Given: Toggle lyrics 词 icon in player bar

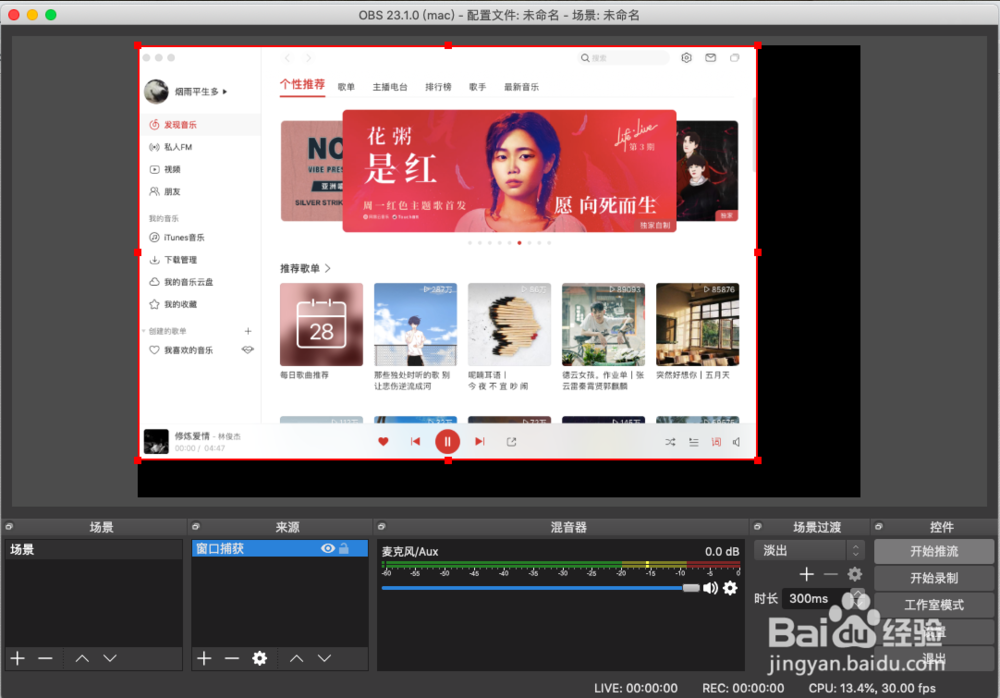Looking at the screenshot, I should [716, 442].
